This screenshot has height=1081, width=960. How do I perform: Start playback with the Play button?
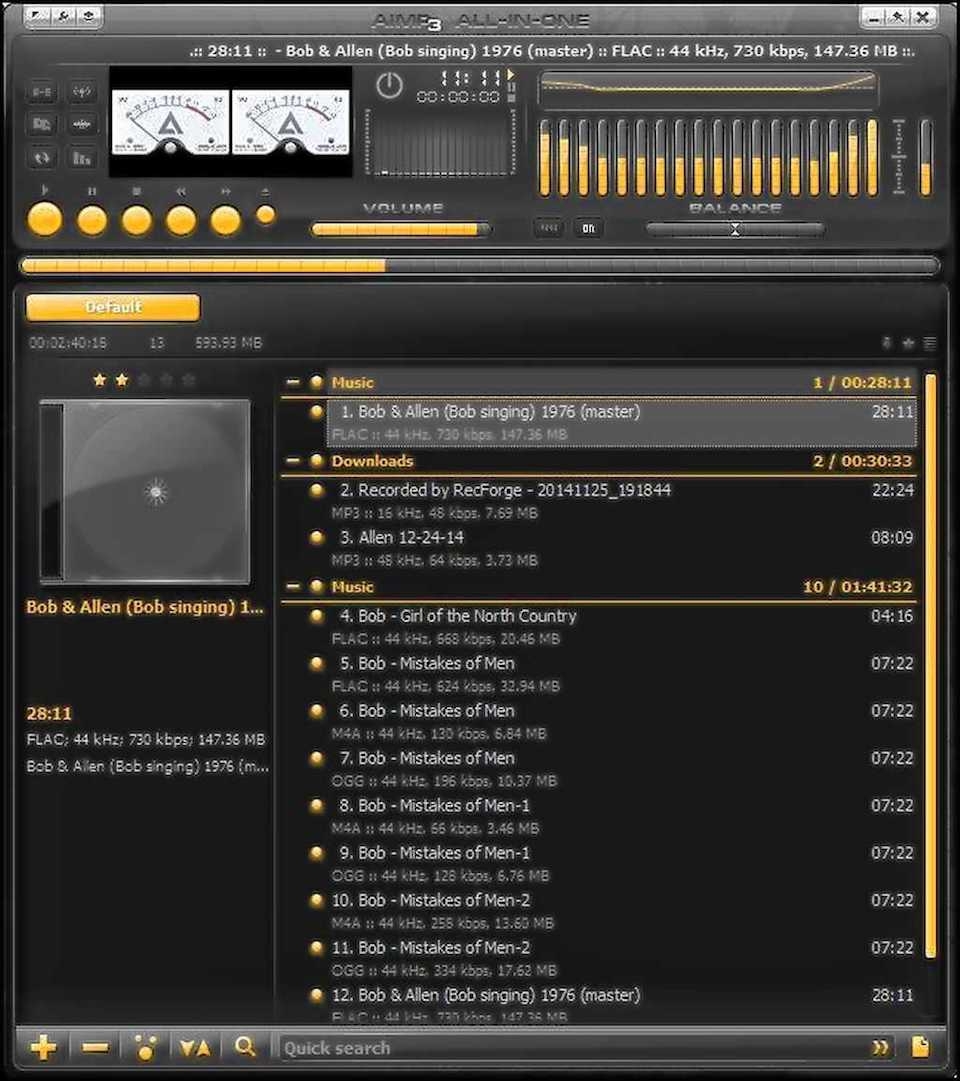pos(45,219)
